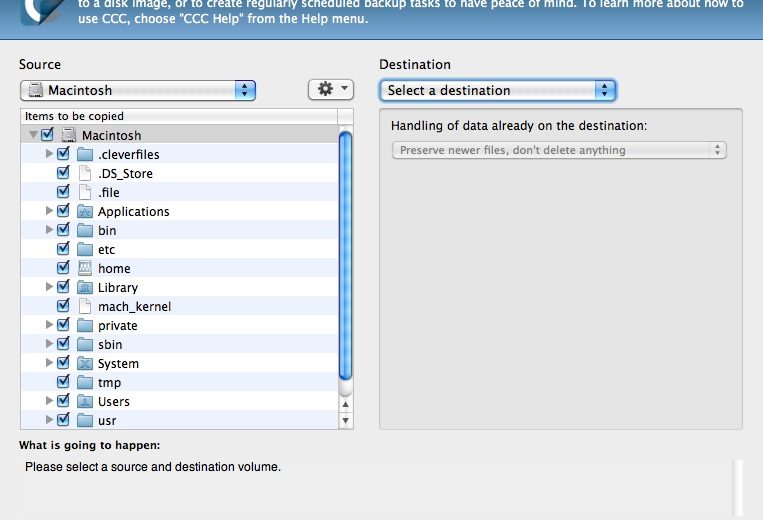Uncheck the System checkbox
This screenshot has width=763, height=520.
coord(63,362)
